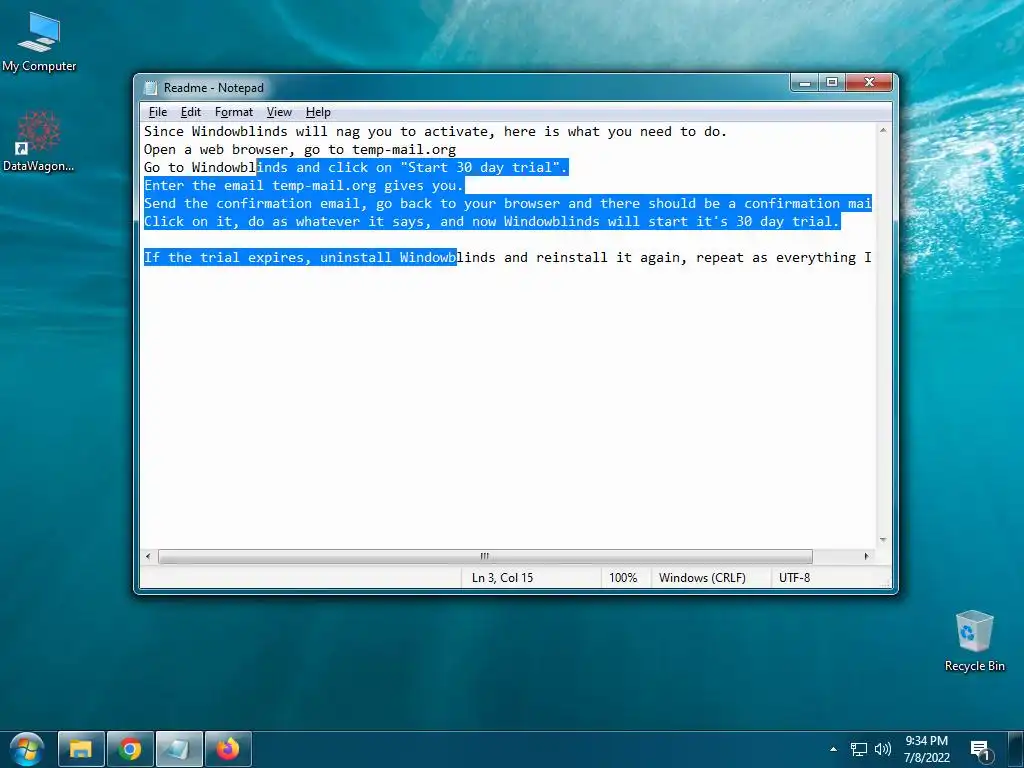Open the network status tray icon
Screen dimensions: 1024x768
click(x=859, y=749)
